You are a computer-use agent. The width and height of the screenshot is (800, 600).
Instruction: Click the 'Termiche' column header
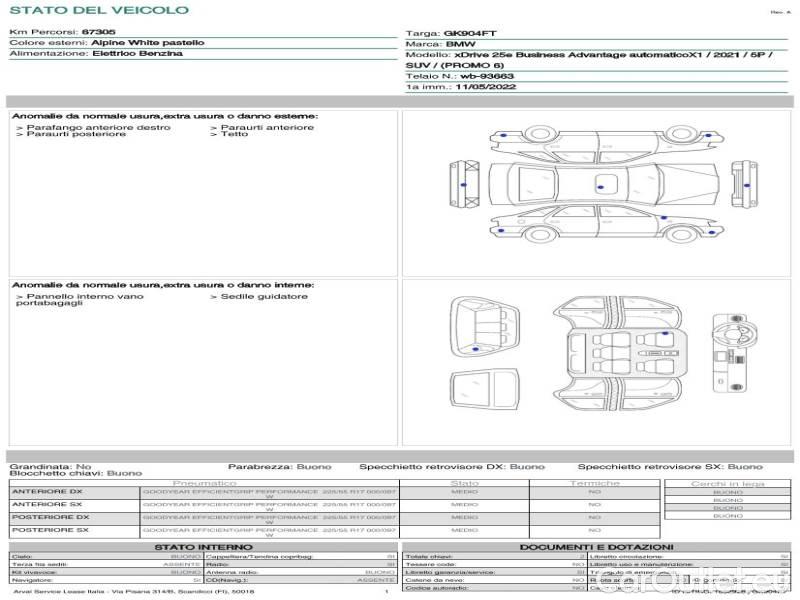point(595,483)
